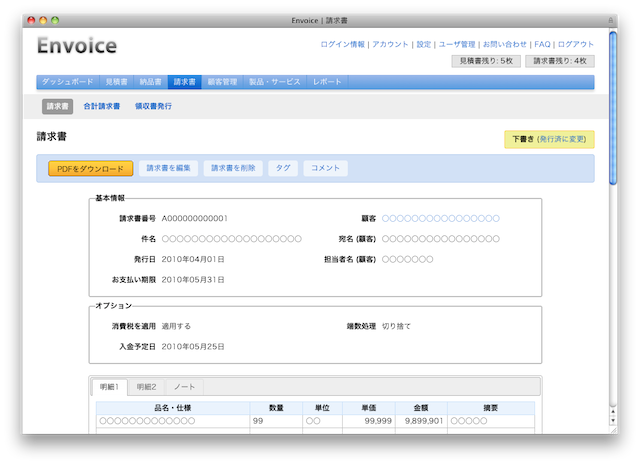The image size is (640, 465).
Task: Open the タグ button
Action: click(x=283, y=168)
